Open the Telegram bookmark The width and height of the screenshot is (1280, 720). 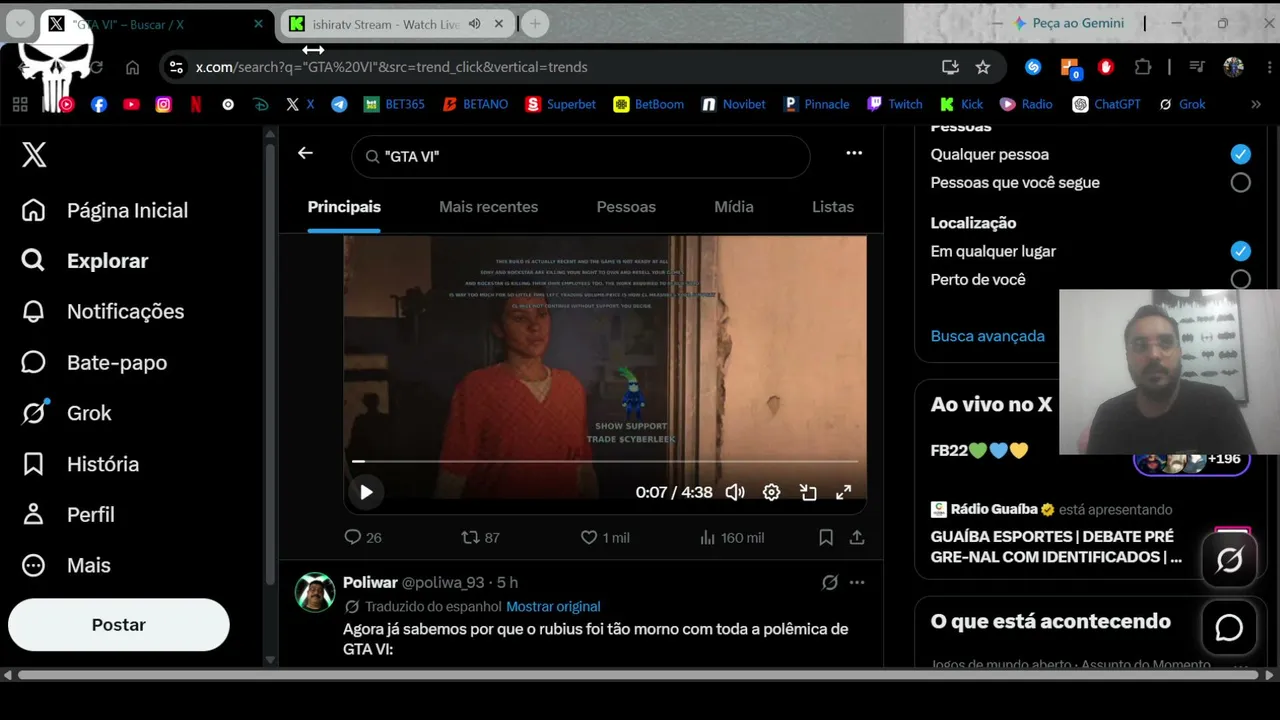pyautogui.click(x=339, y=104)
